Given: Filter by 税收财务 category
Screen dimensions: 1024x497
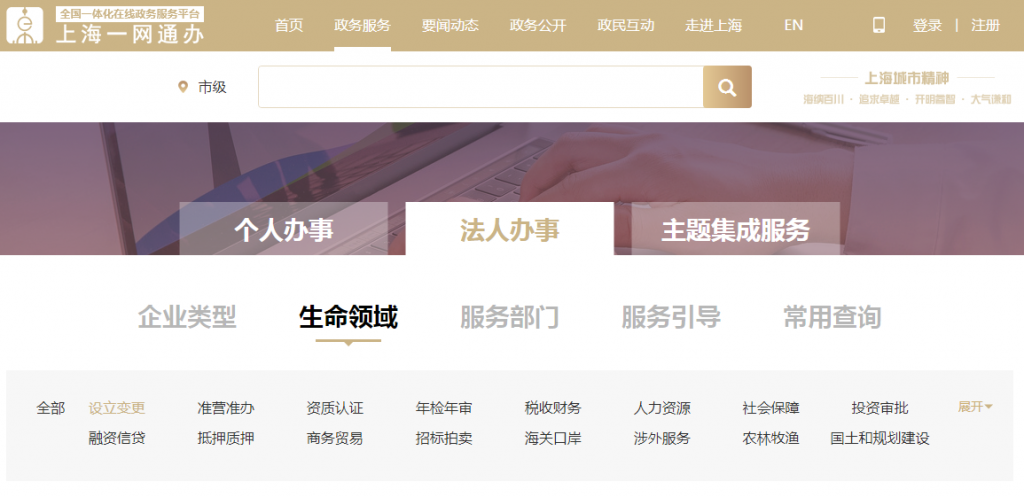Looking at the screenshot, I should (x=553, y=408).
